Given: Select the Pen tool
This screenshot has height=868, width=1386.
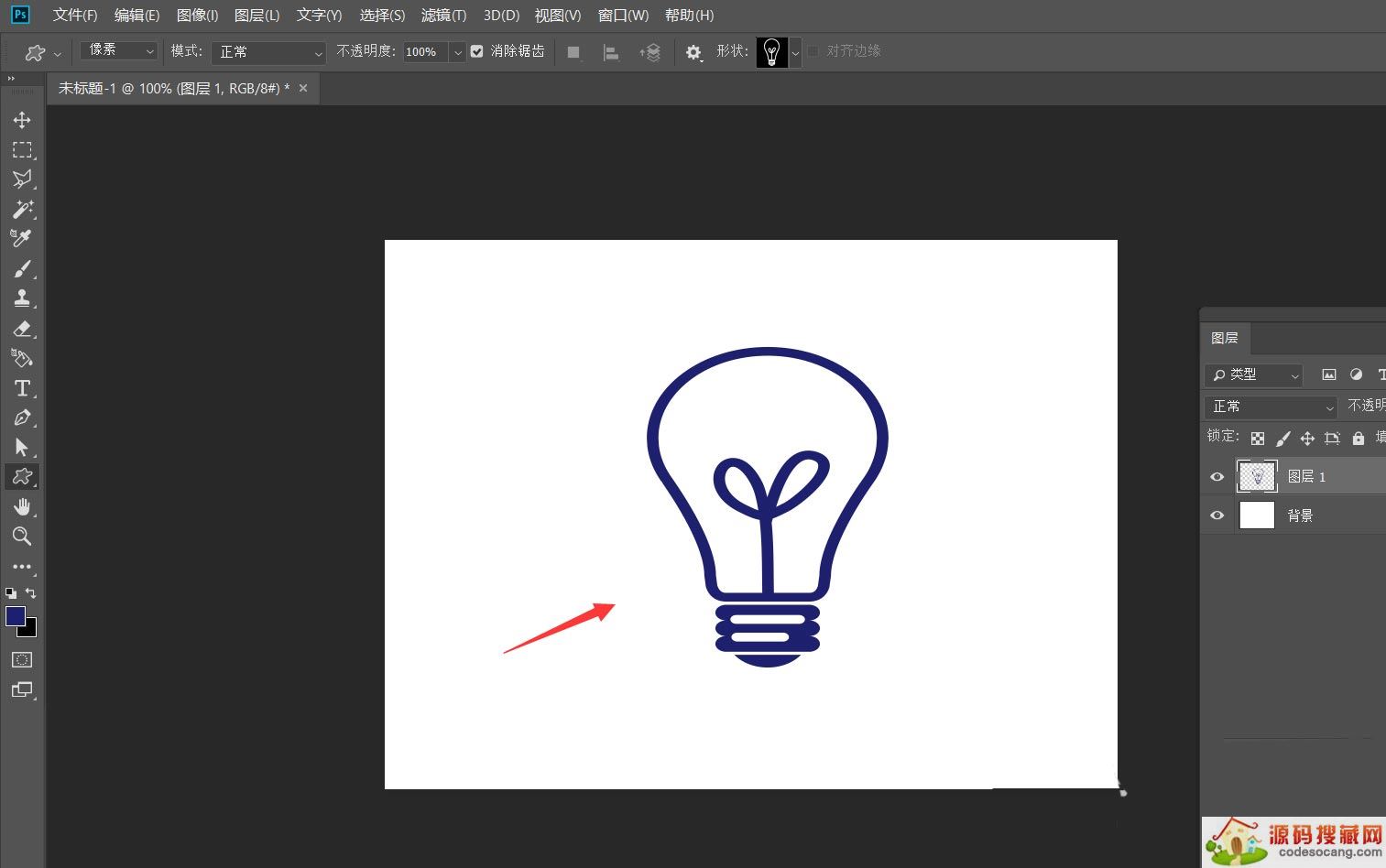Looking at the screenshot, I should pyautogui.click(x=22, y=418).
